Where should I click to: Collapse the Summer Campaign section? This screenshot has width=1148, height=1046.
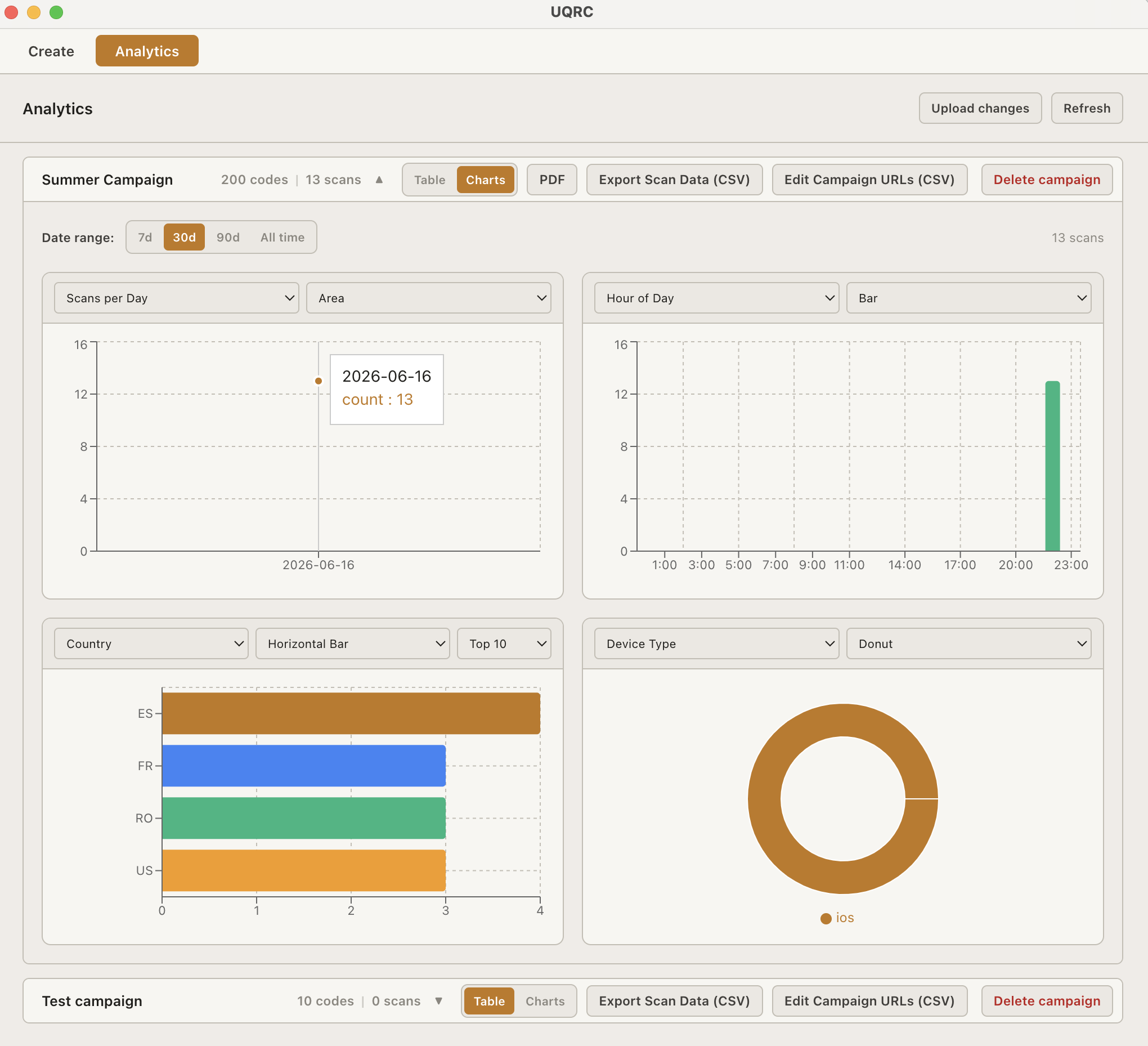379,180
